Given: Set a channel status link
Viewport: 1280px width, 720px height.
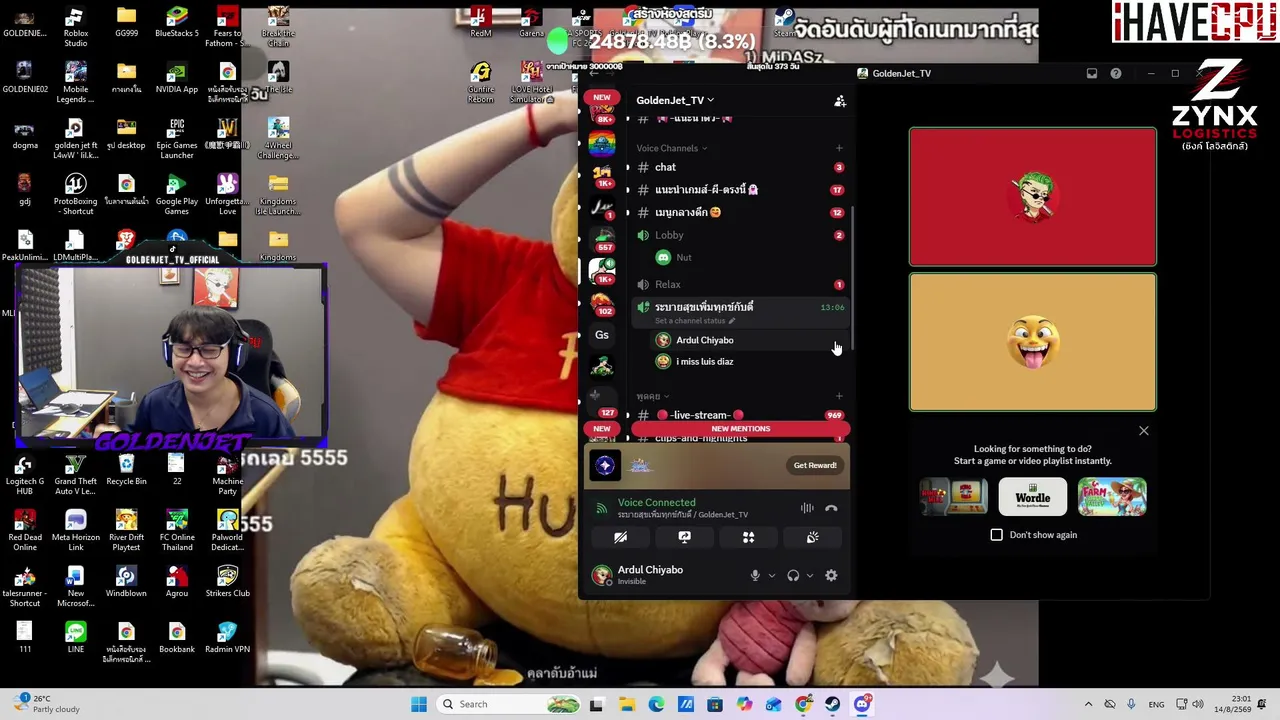Looking at the screenshot, I should 695,321.
